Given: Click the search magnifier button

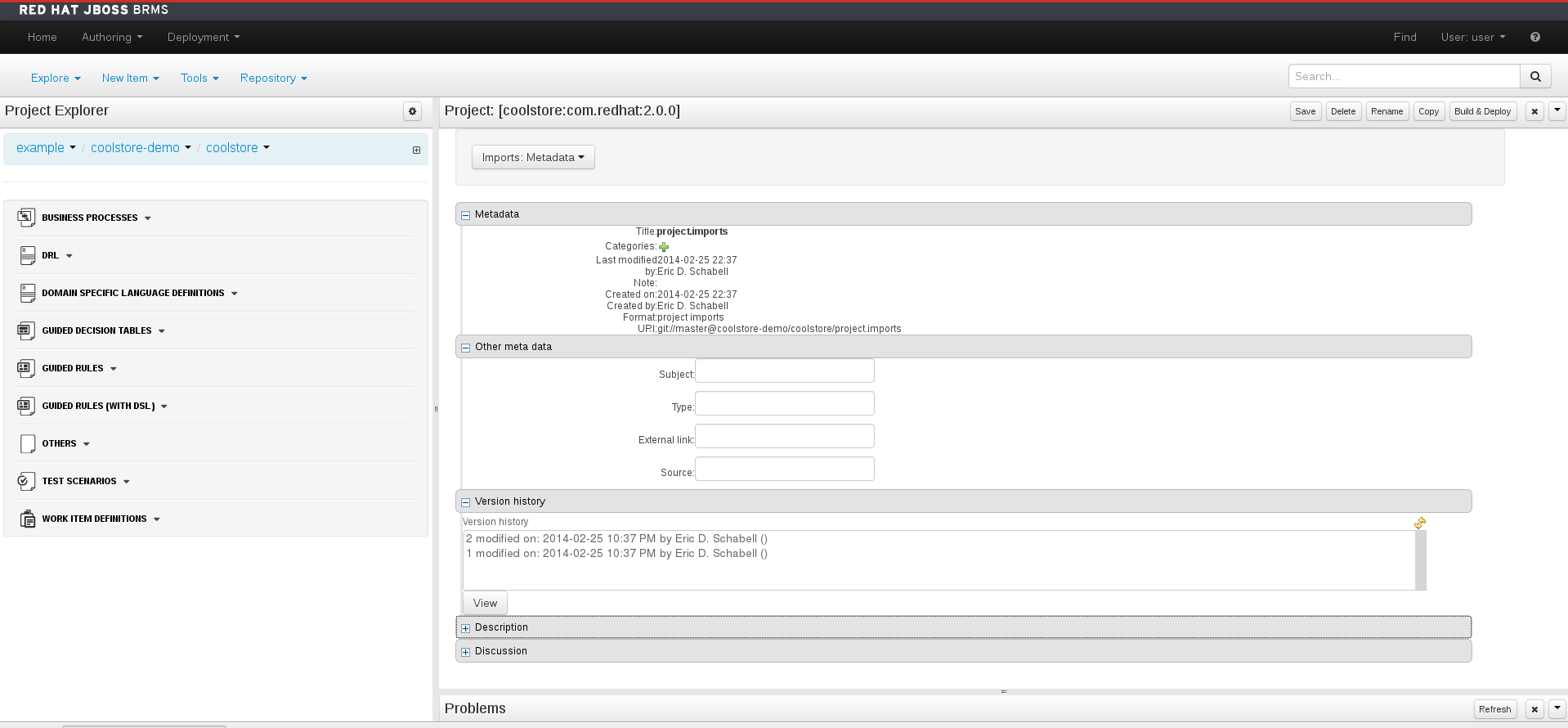Looking at the screenshot, I should coord(1535,76).
